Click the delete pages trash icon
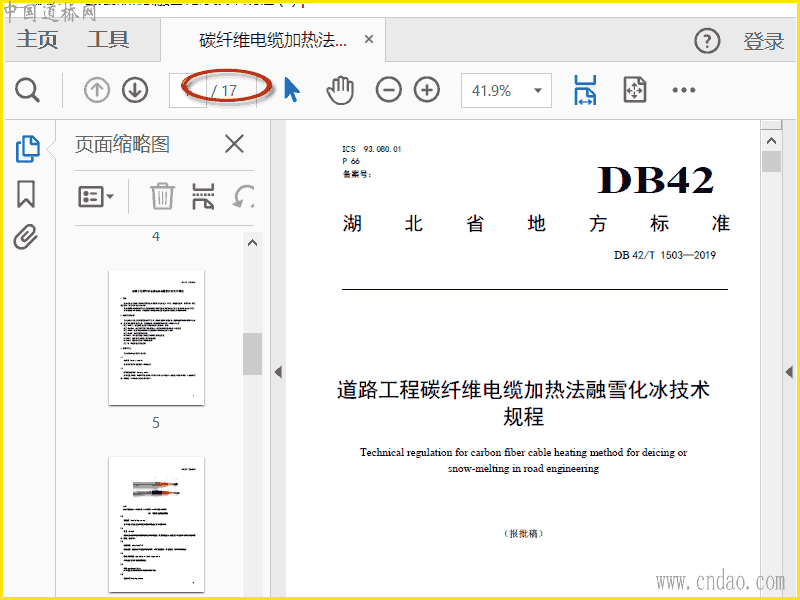The image size is (800, 600). click(x=162, y=196)
